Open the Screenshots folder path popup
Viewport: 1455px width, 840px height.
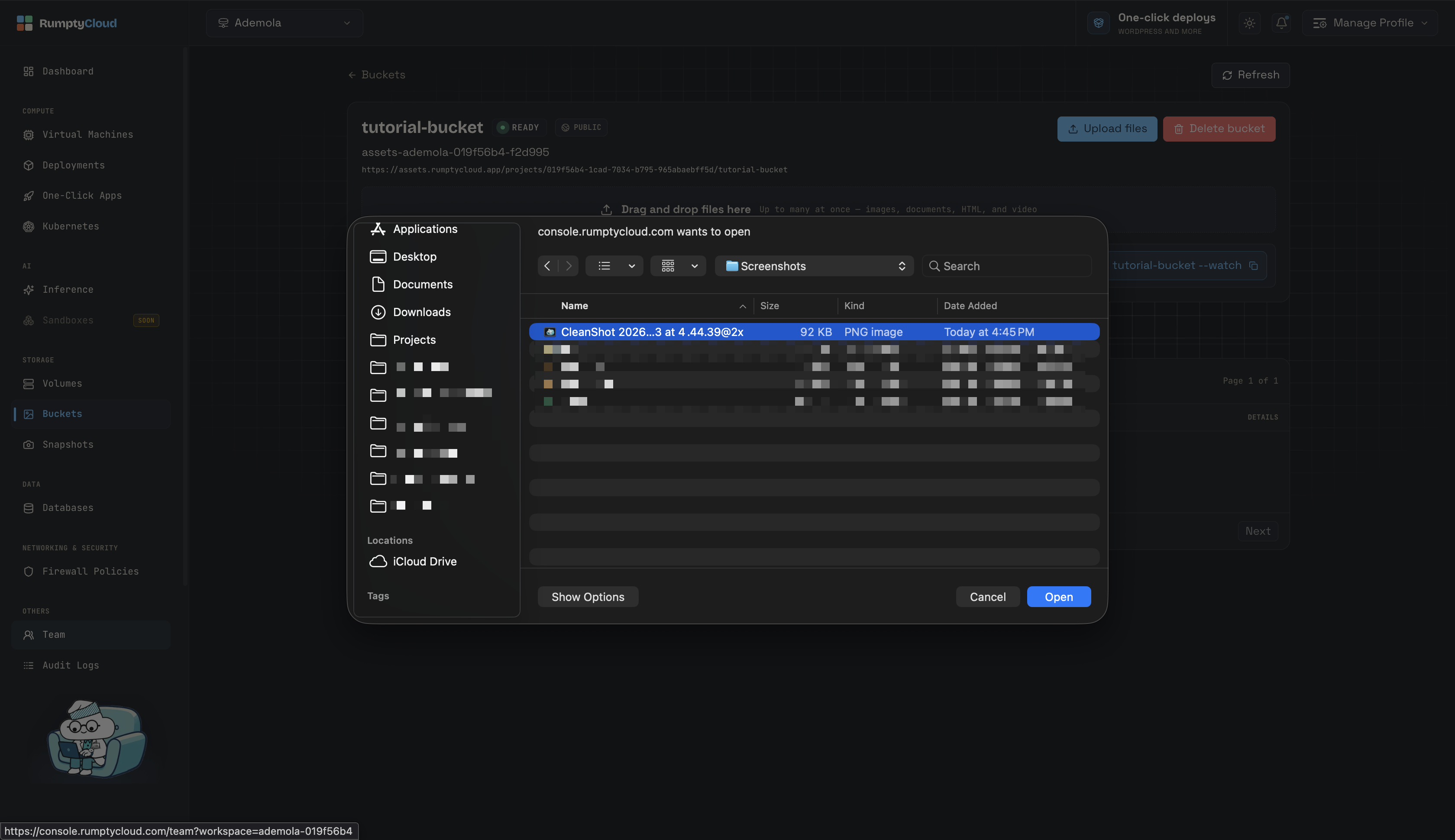pyautogui.click(x=814, y=266)
